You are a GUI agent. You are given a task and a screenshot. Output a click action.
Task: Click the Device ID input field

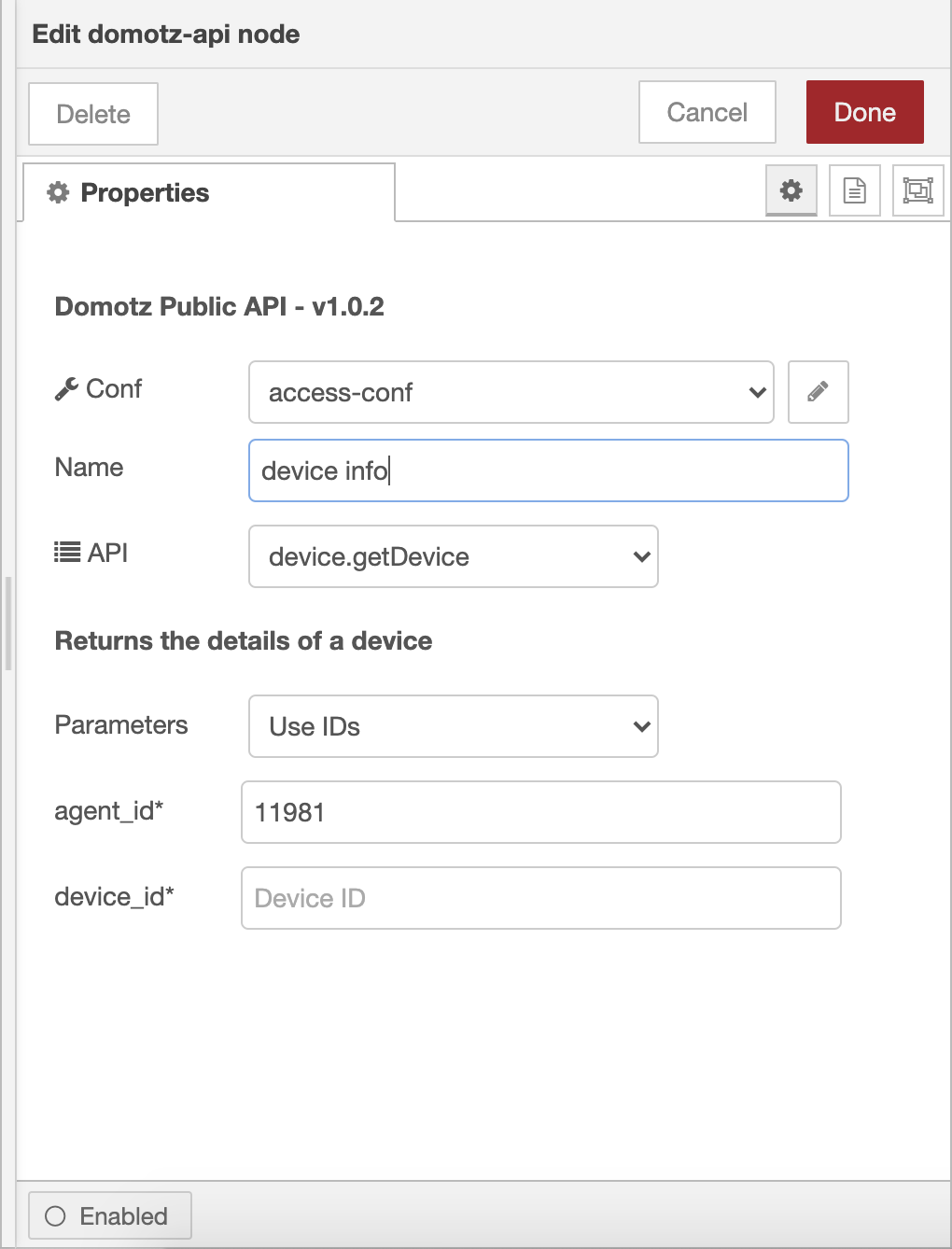point(541,898)
